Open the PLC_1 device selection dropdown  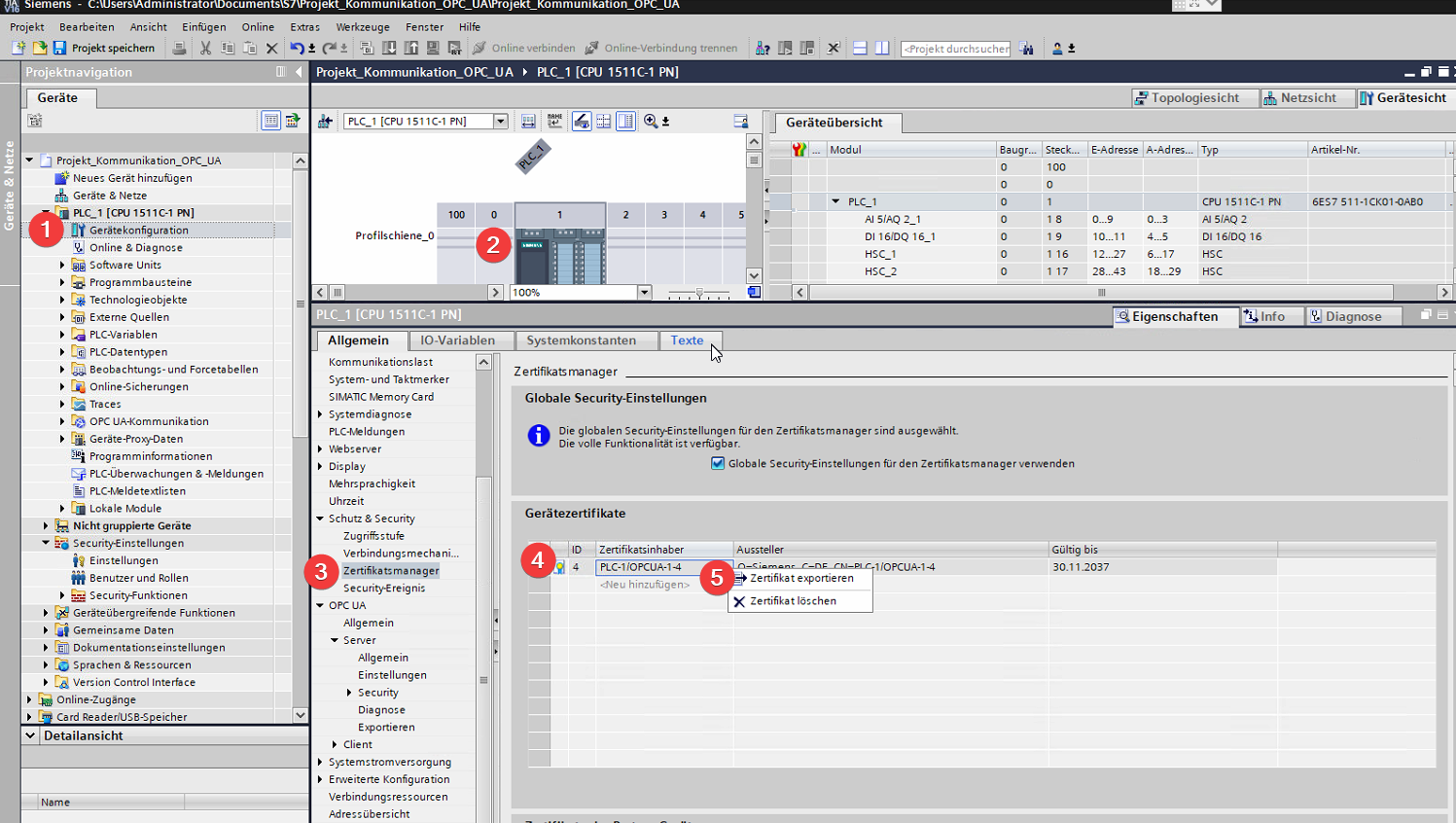(x=501, y=122)
